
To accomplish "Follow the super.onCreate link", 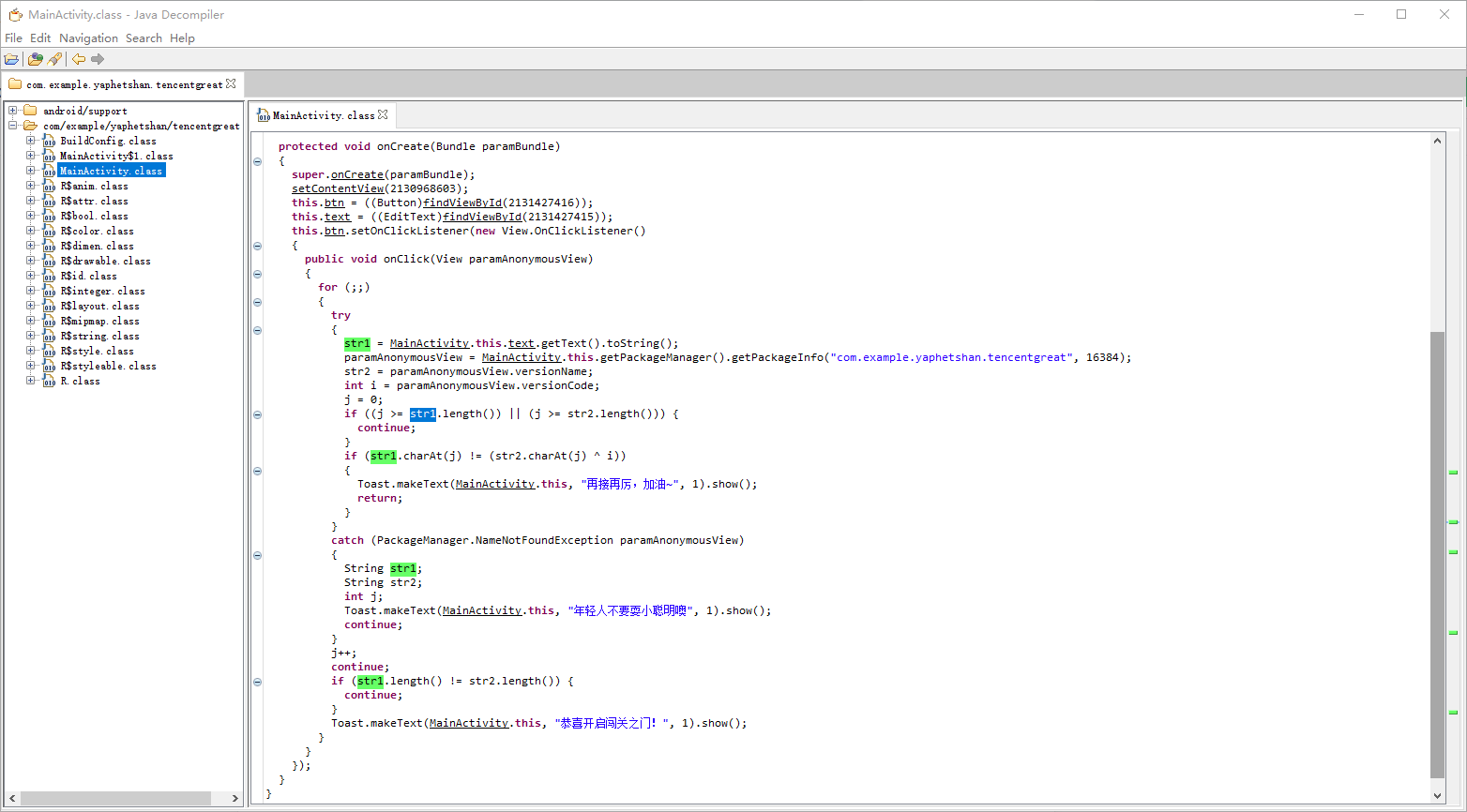I will (x=357, y=174).
